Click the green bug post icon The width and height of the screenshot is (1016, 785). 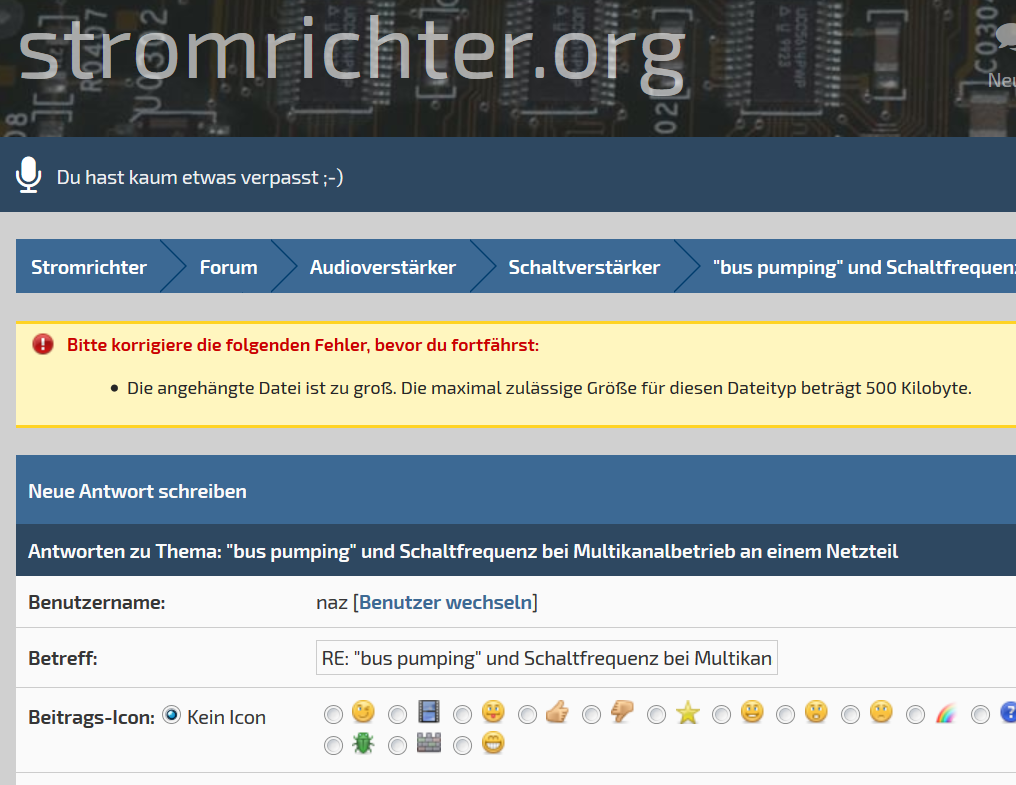pyautogui.click(x=363, y=744)
